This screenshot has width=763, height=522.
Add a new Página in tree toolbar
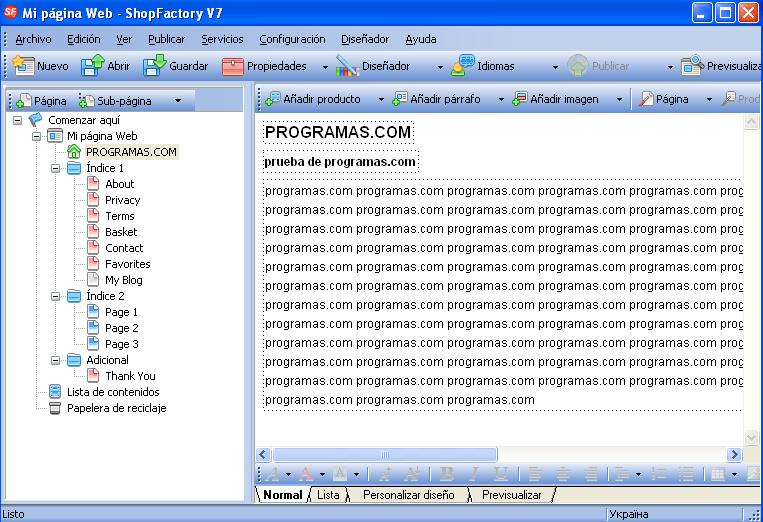41,101
